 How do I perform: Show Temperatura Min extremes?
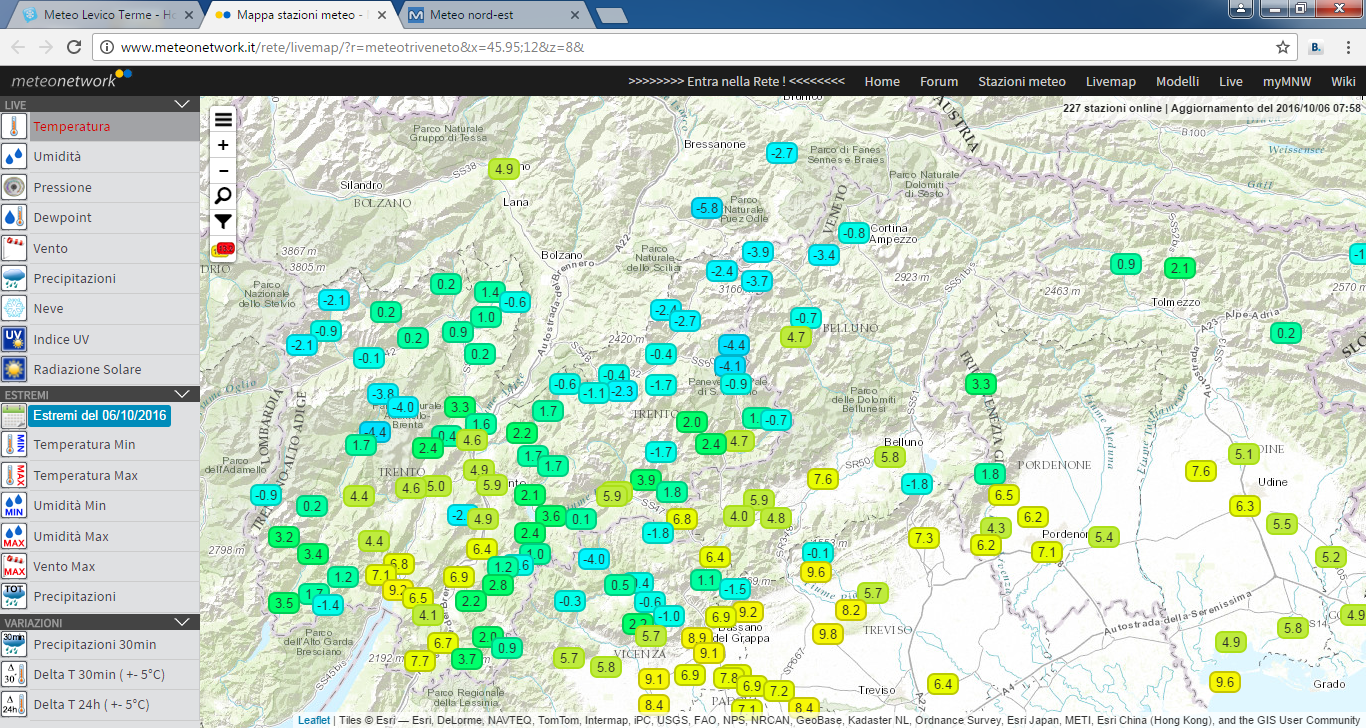84,445
